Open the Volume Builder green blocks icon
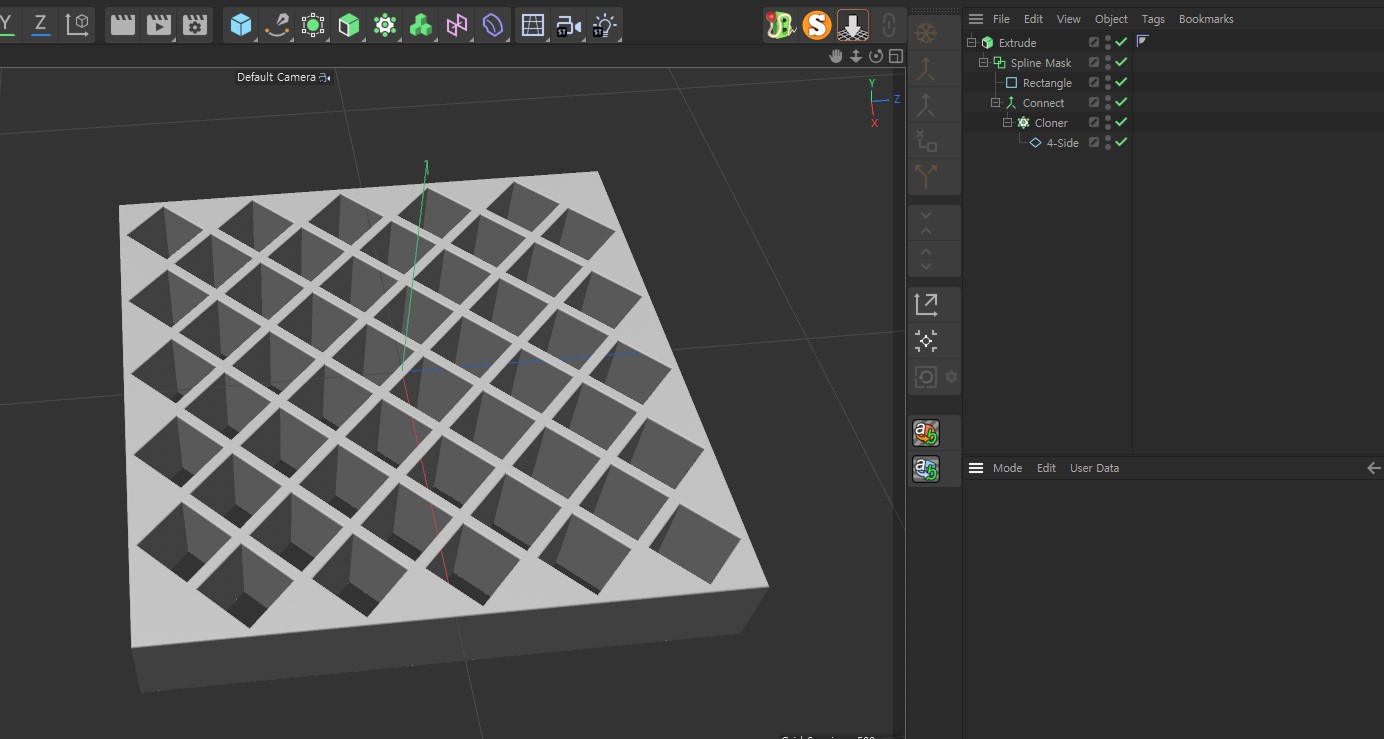Image resolution: width=1384 pixels, height=739 pixels. coord(421,25)
